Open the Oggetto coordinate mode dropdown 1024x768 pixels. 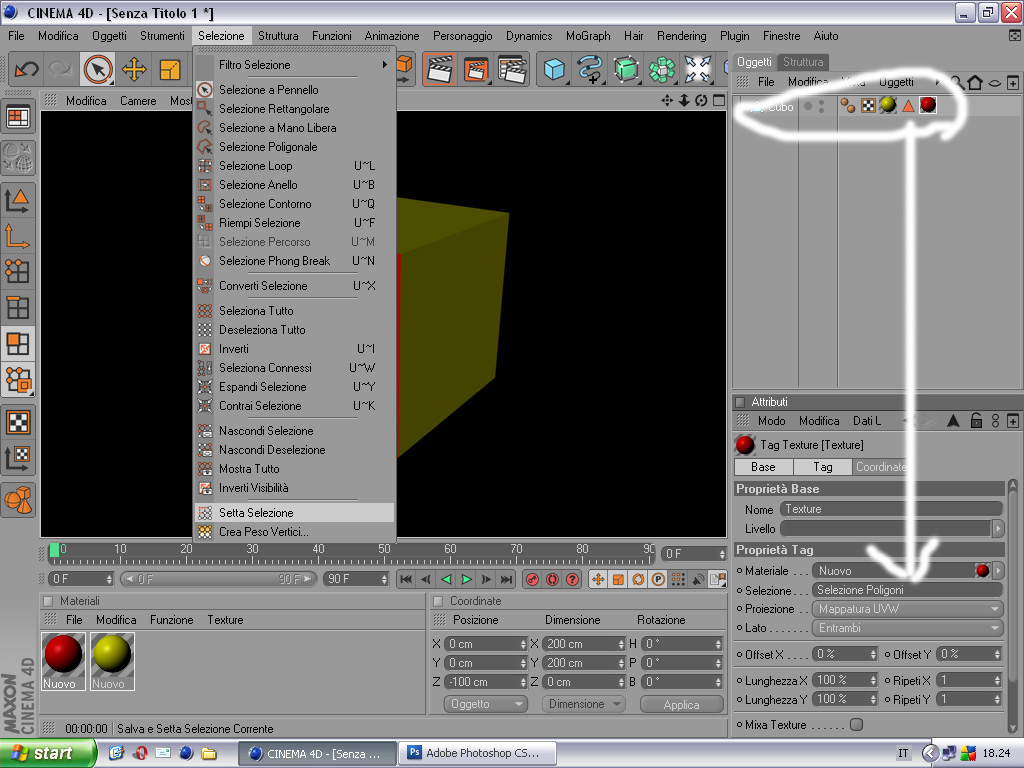(x=486, y=704)
